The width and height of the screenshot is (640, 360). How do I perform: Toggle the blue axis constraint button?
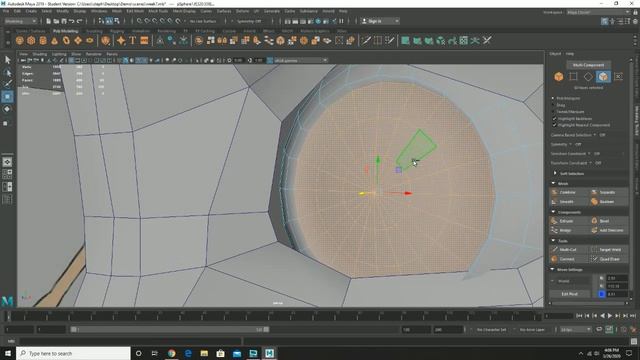601,293
